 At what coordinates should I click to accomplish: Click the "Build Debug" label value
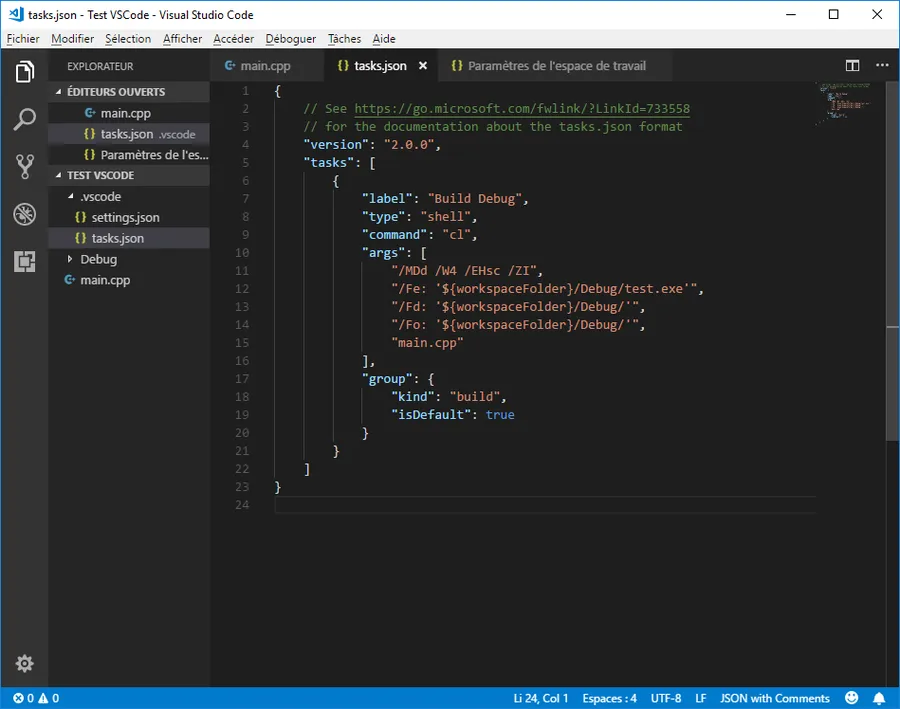(x=475, y=199)
